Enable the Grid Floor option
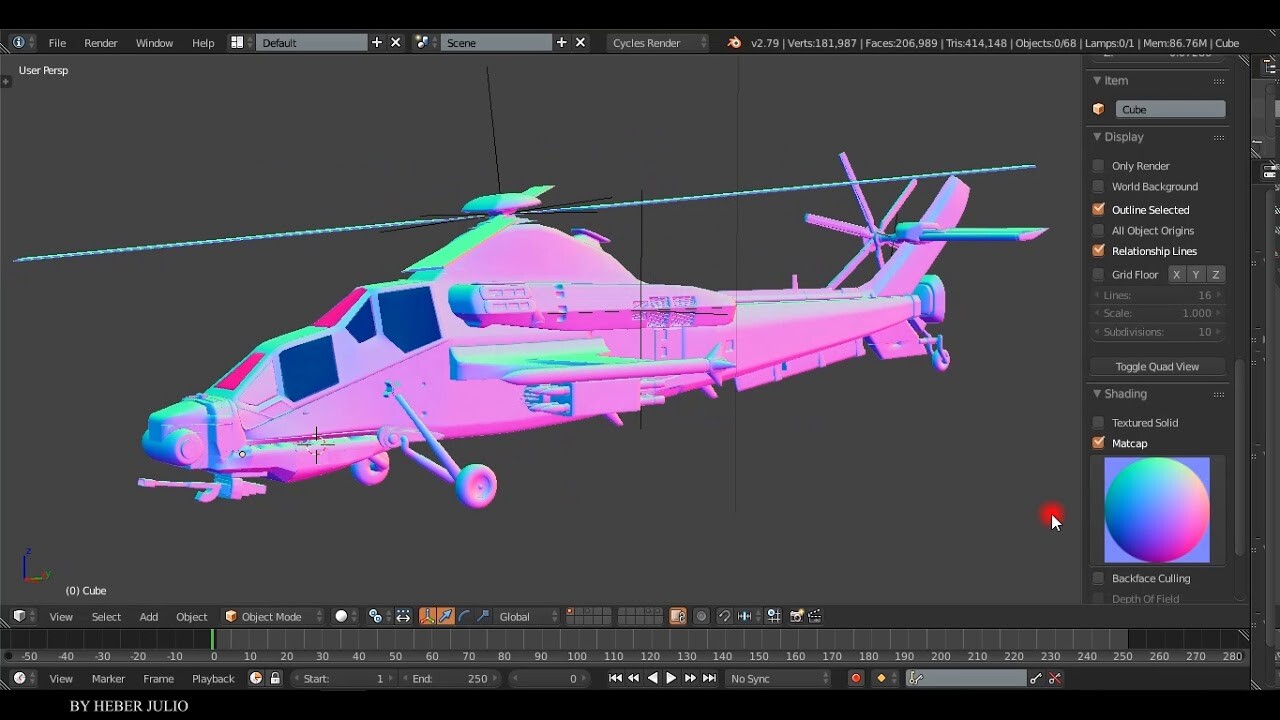 coord(1098,274)
